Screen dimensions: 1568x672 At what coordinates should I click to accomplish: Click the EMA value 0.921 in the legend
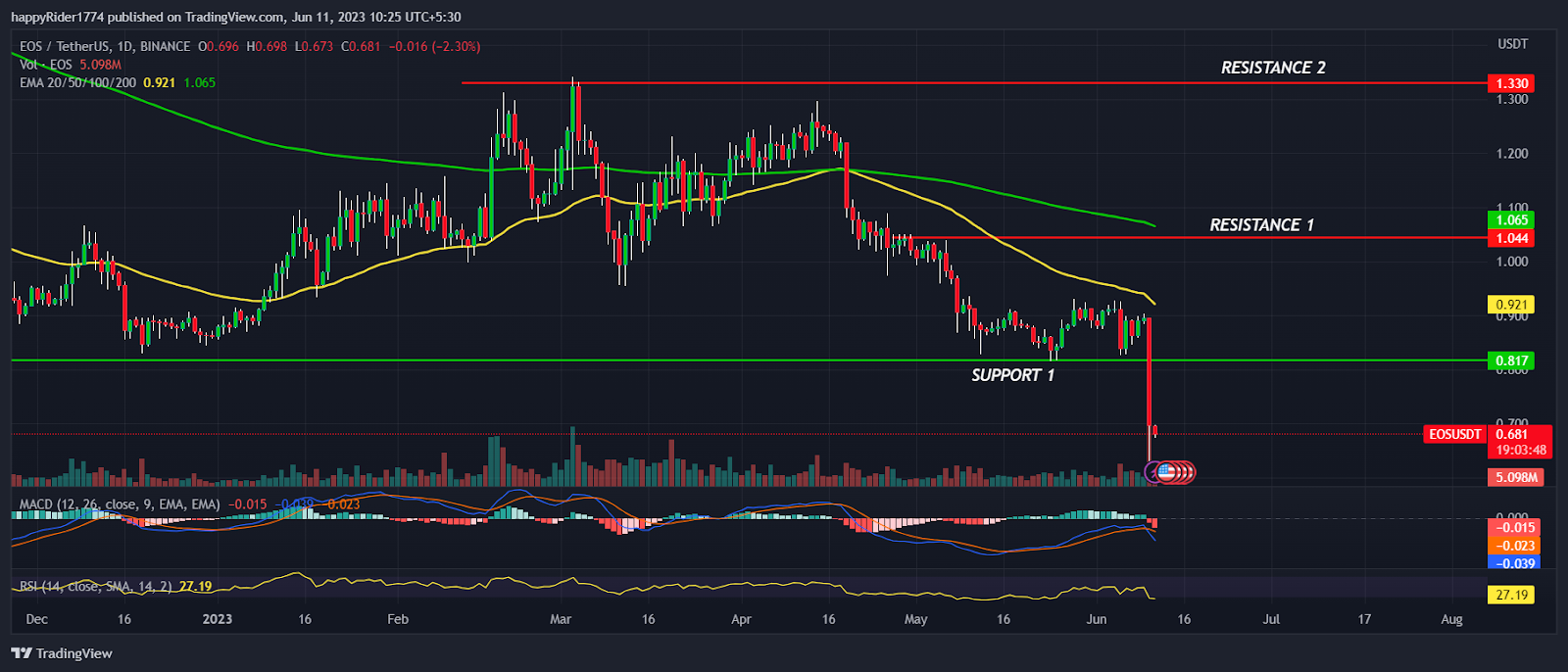tap(159, 82)
